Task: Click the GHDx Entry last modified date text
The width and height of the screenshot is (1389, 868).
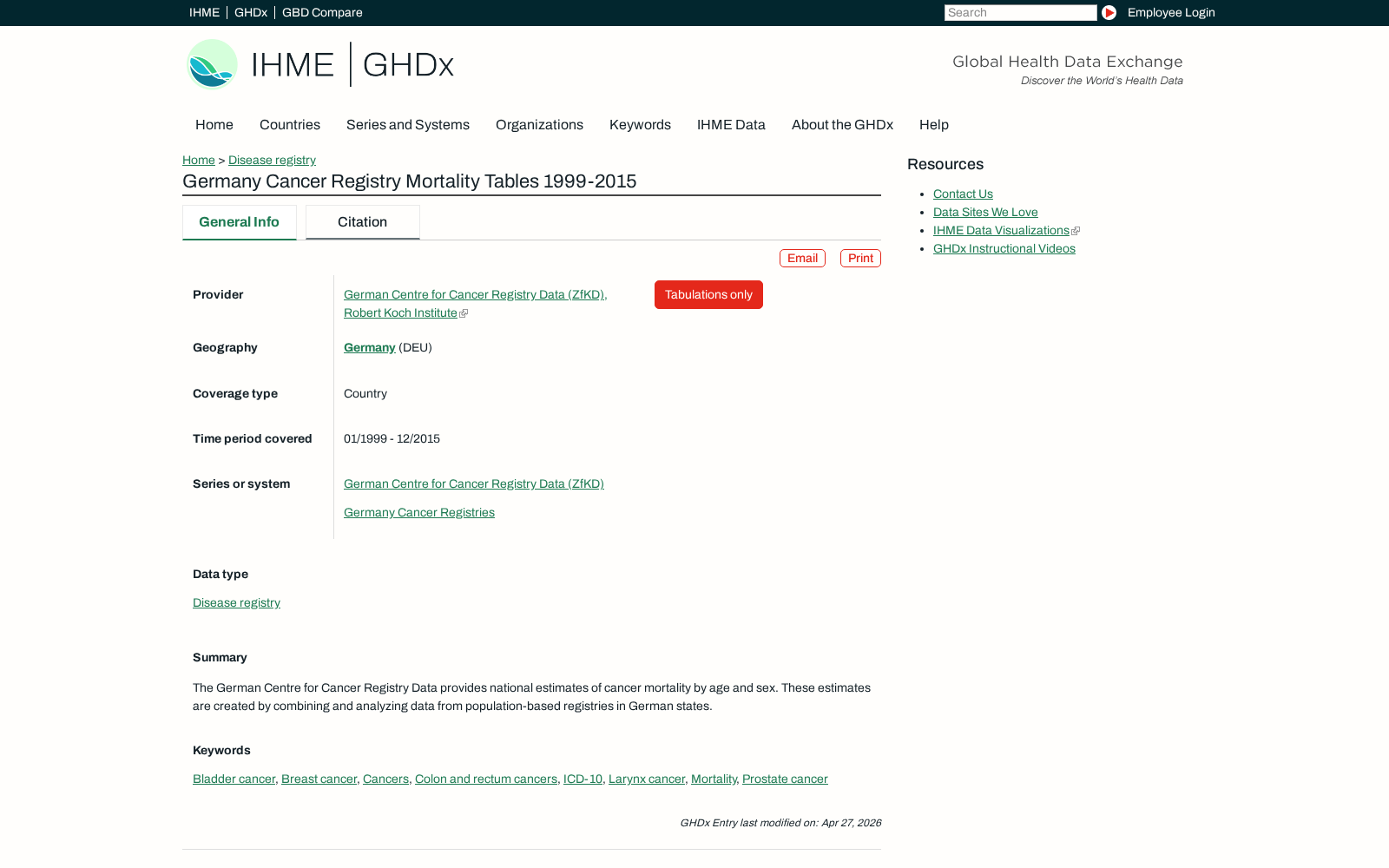Action: tap(780, 823)
